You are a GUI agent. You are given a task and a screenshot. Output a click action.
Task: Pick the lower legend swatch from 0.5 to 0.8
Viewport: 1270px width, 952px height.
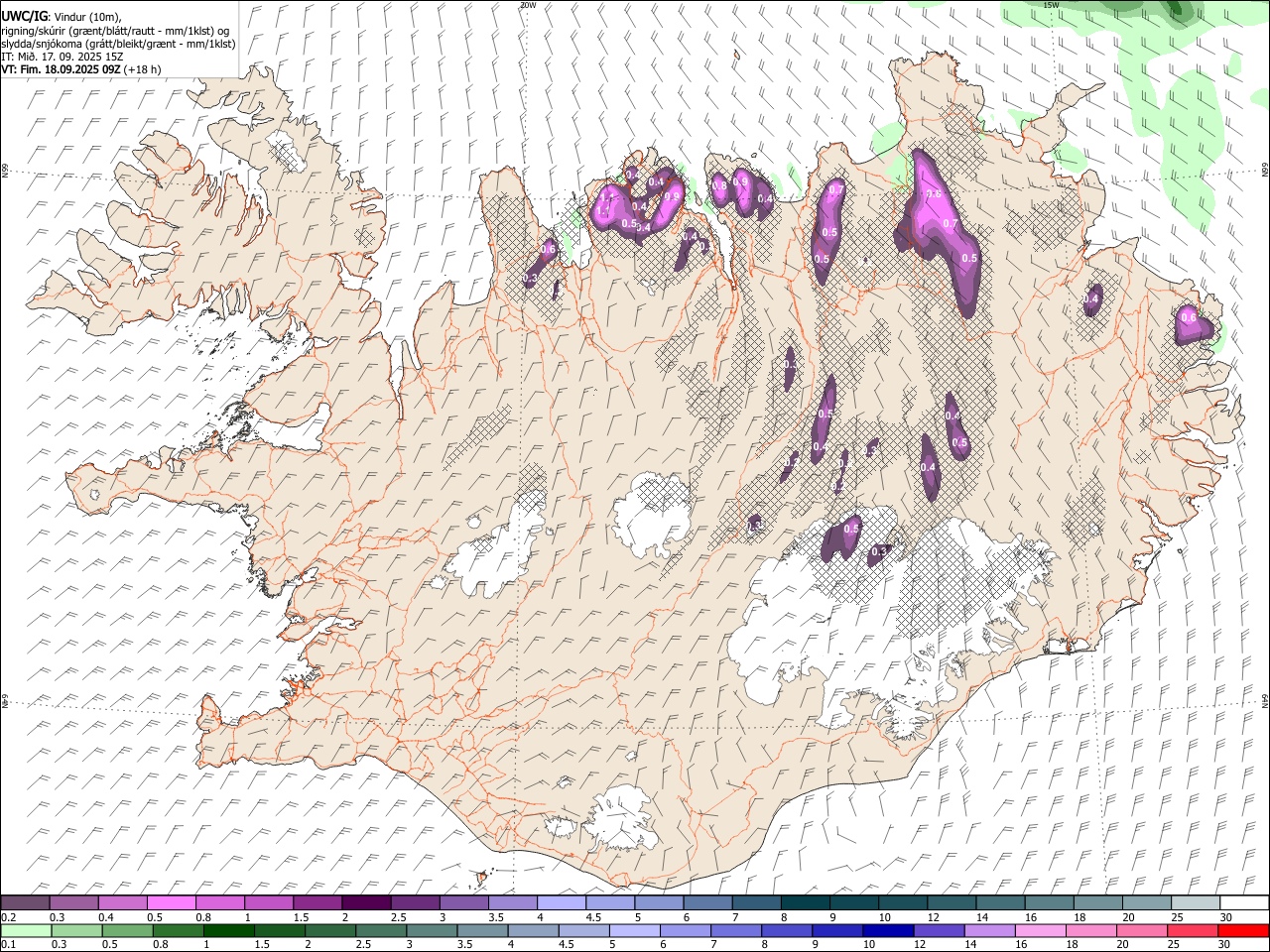pos(127,930)
